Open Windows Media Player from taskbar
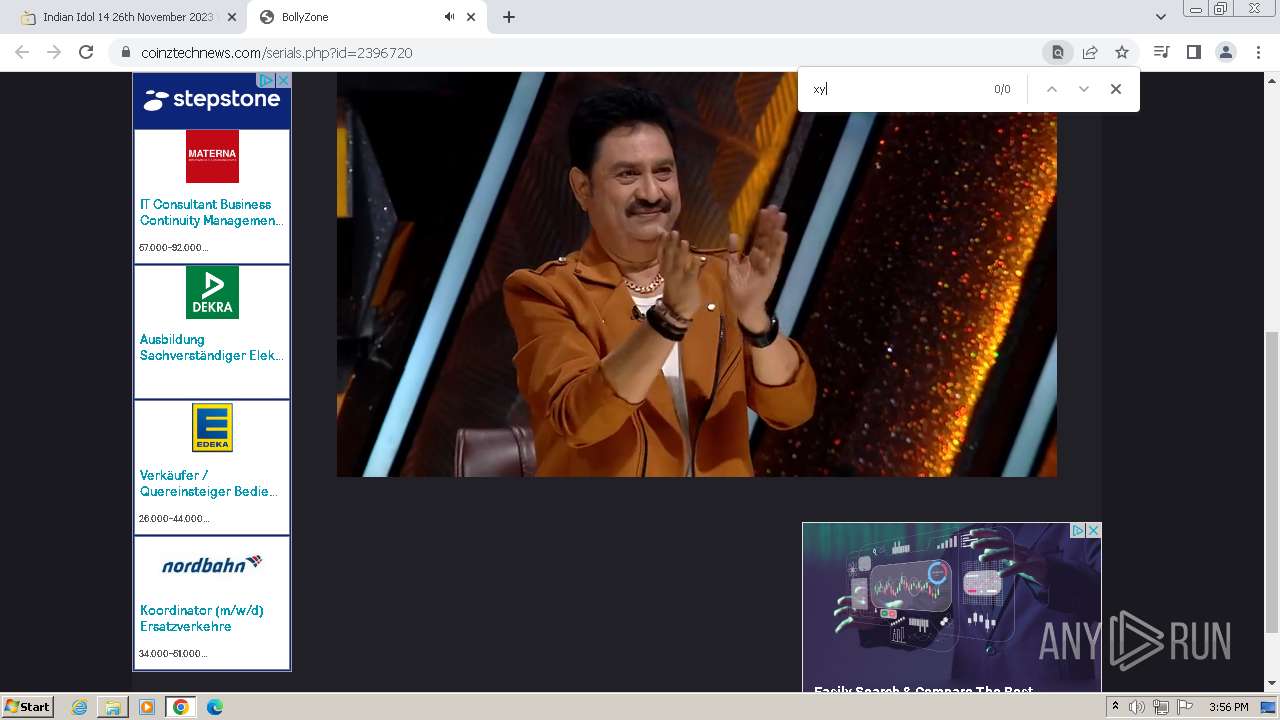The height and width of the screenshot is (720, 1280). 147,707
